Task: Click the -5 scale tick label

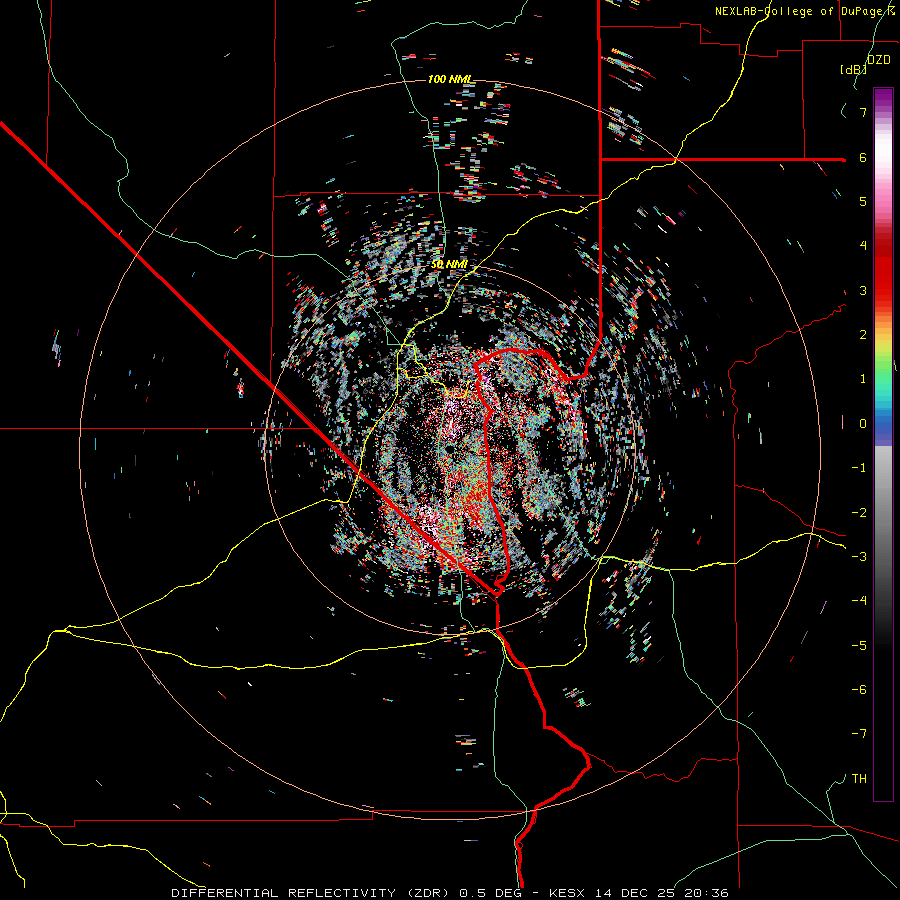Action: point(859,646)
